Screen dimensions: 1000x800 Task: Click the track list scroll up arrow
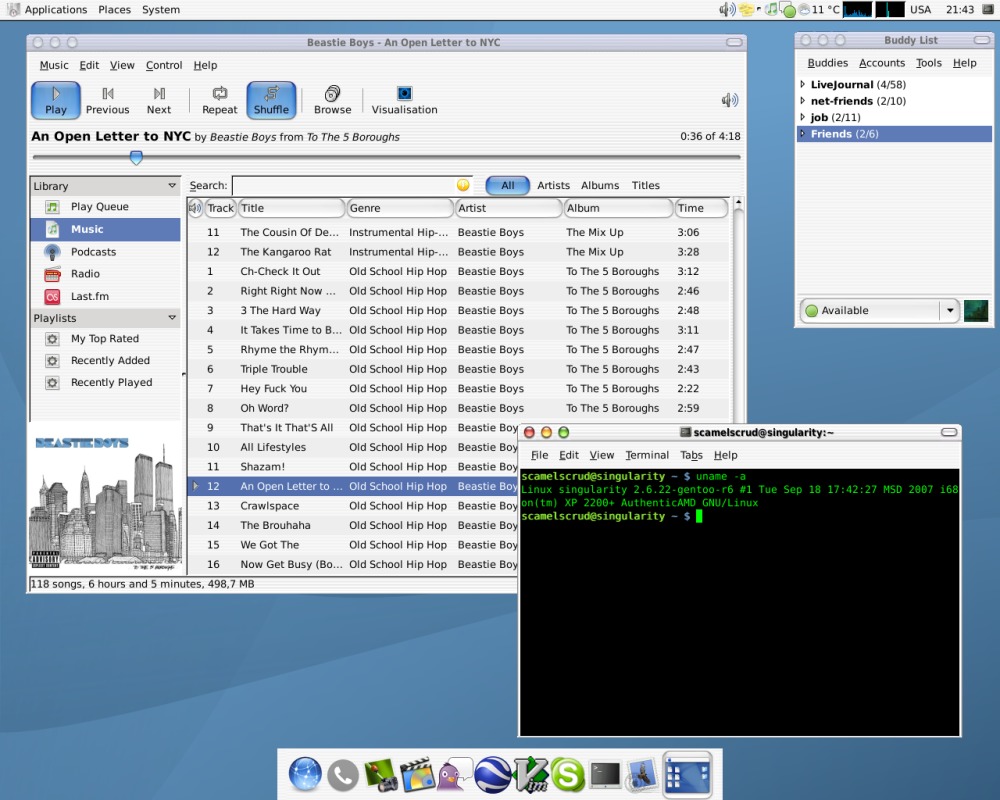(739, 203)
